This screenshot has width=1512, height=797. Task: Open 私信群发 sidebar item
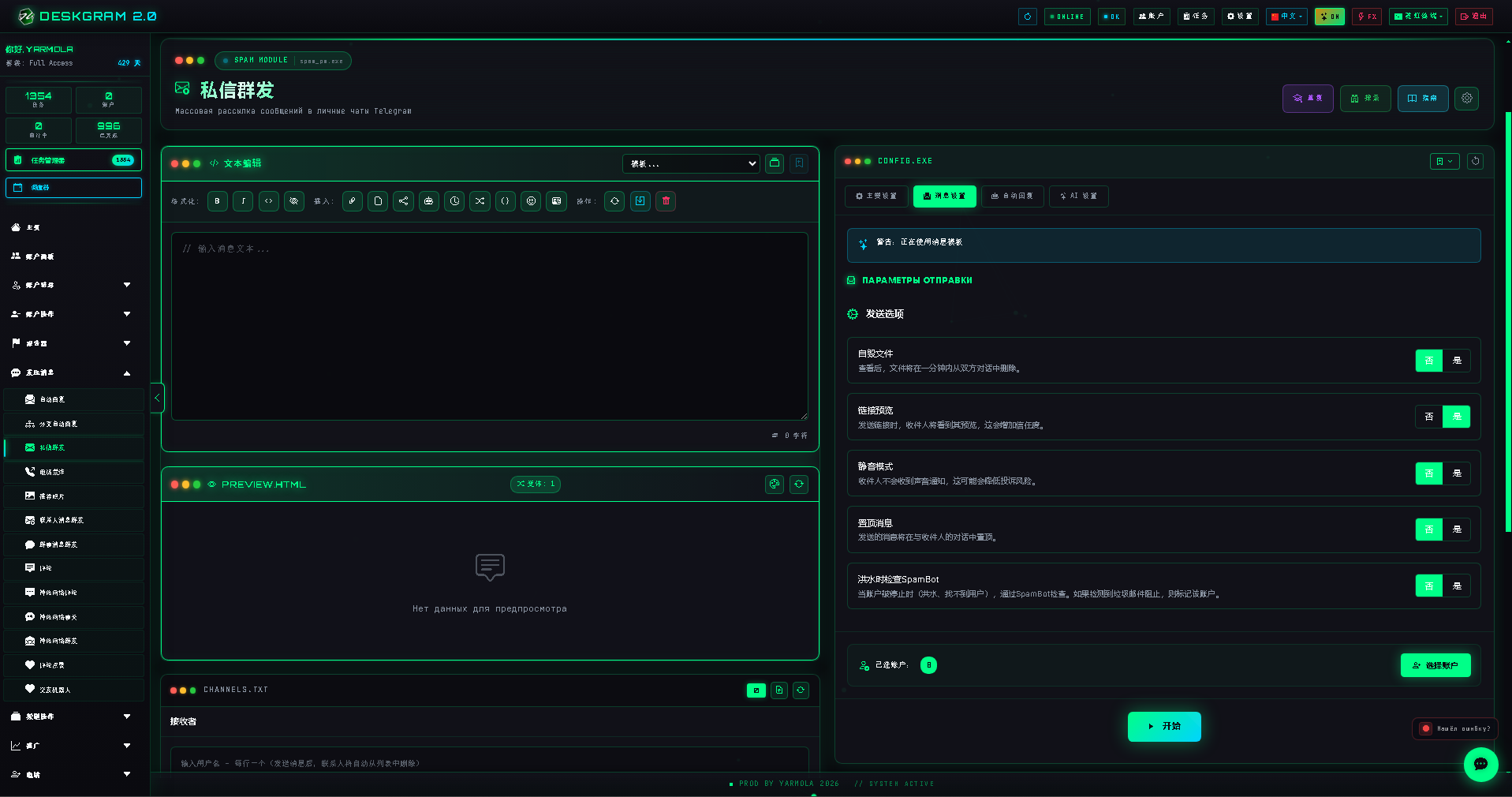click(x=74, y=447)
